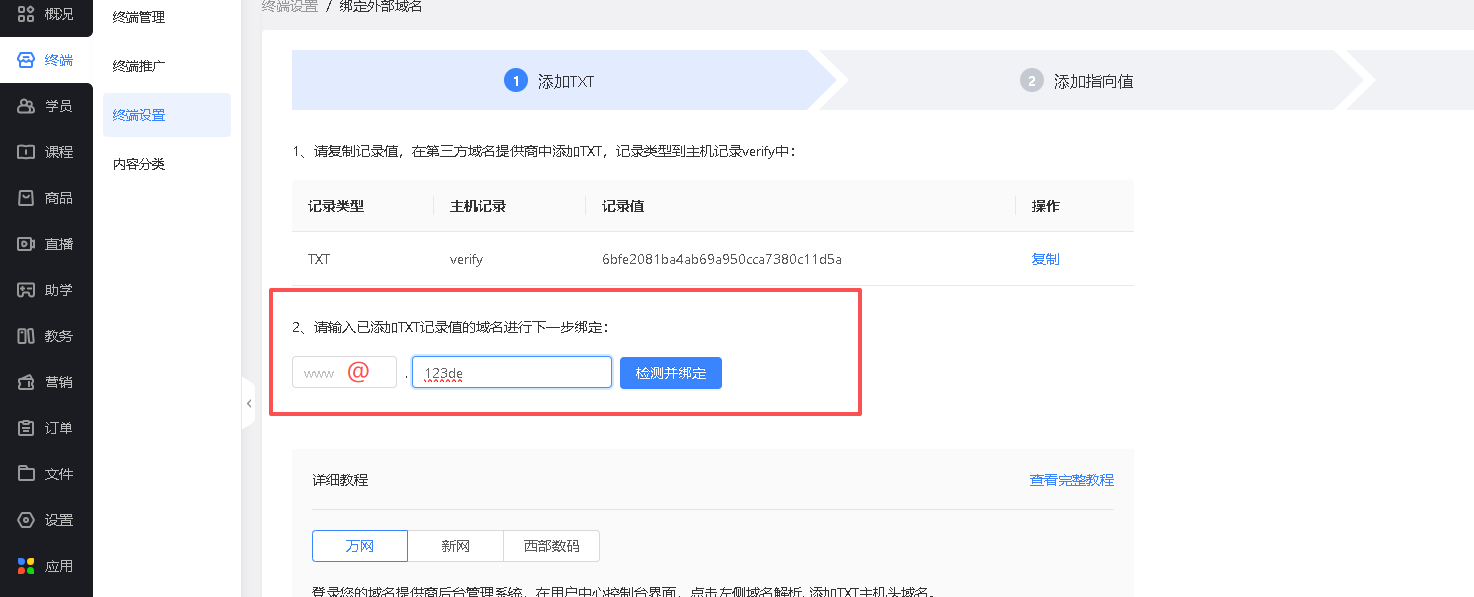The image size is (1474, 597).
Task: Click the 主机记录 column header
Action: (x=478, y=206)
